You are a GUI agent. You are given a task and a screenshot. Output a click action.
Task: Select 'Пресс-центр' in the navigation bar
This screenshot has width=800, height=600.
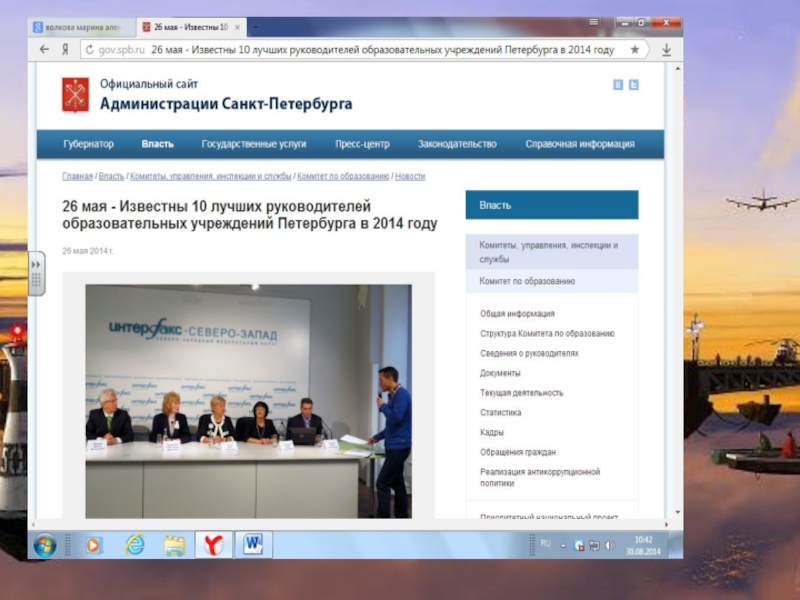pyautogui.click(x=362, y=144)
